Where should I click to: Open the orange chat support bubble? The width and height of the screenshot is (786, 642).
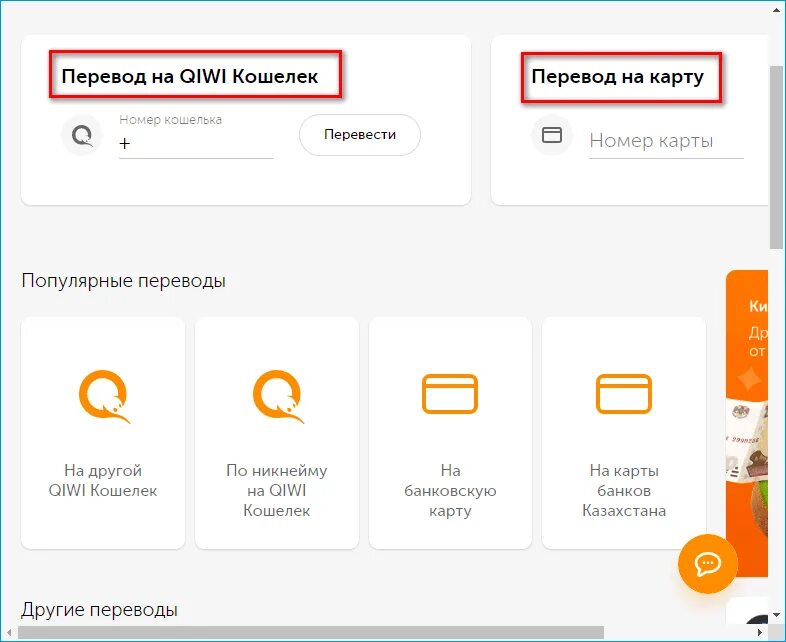[707, 564]
